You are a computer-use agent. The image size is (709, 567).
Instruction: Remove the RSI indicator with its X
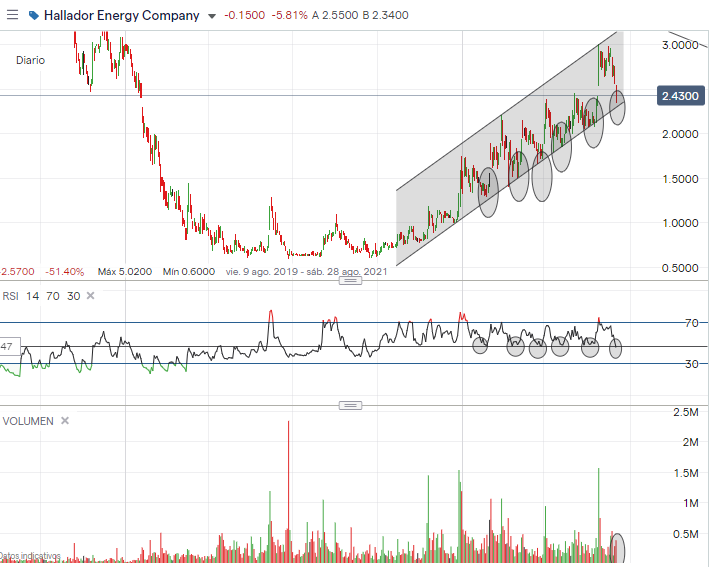pos(90,296)
